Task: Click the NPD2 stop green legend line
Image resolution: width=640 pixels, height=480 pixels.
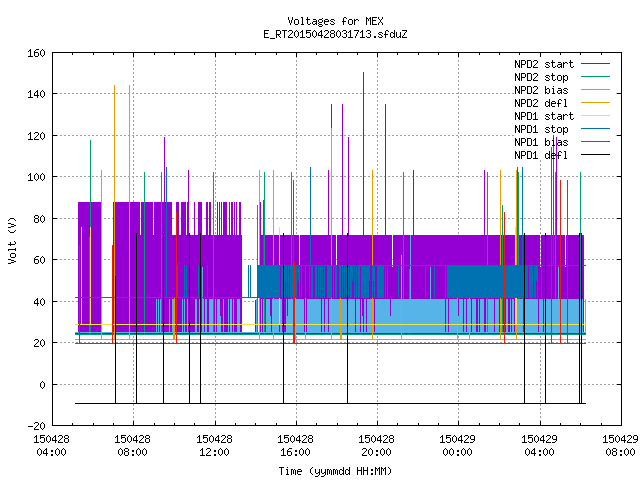Action: [x=595, y=77]
